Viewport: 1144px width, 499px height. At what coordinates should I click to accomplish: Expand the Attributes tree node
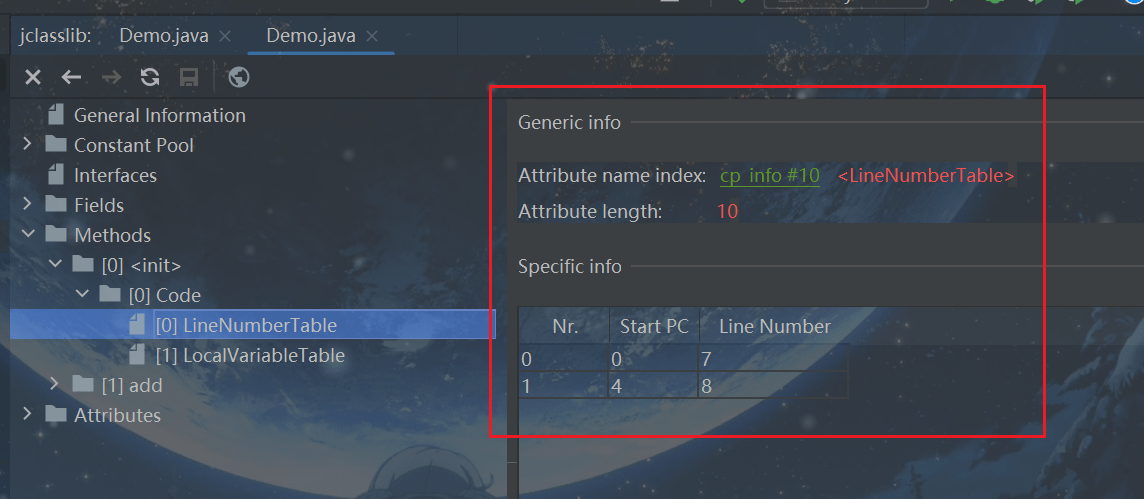coord(27,415)
